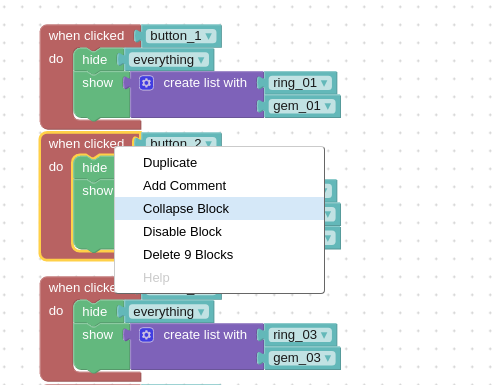Open gear settings on ring_03 create list block
This screenshot has height=385, width=502.
coord(146,335)
